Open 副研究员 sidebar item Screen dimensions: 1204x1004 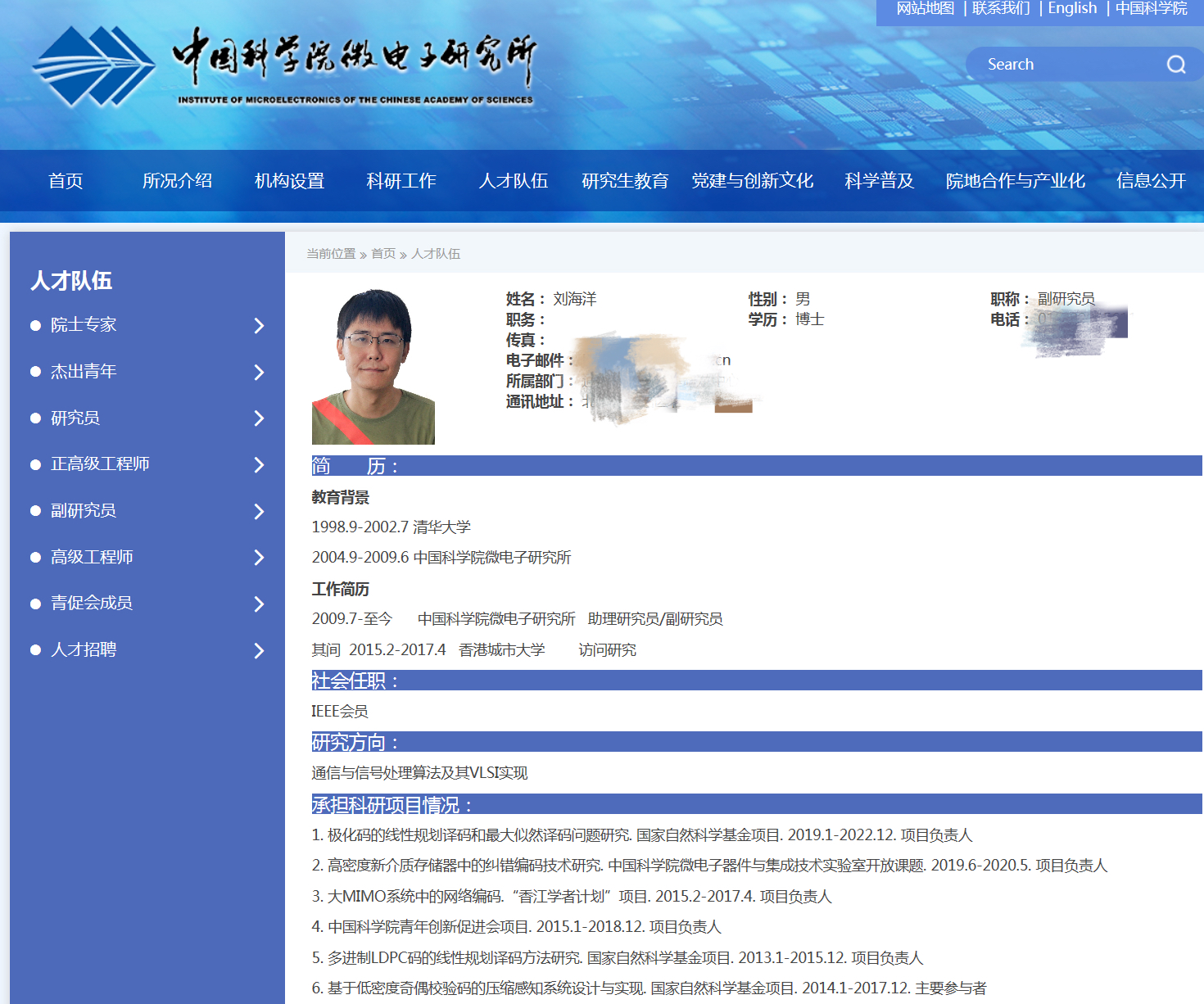84,511
